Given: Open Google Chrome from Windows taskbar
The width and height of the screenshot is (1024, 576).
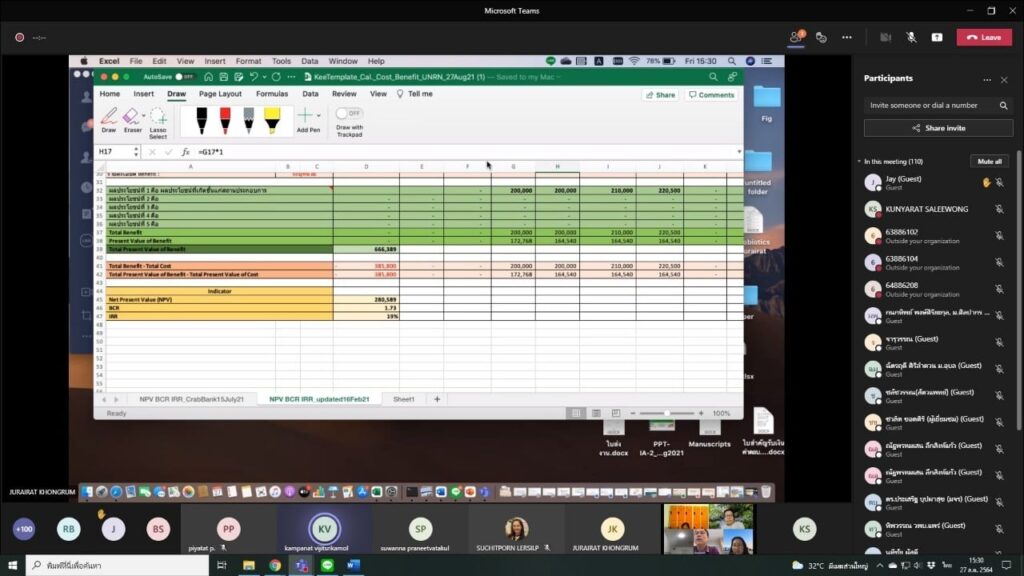Looking at the screenshot, I should tap(274, 565).
